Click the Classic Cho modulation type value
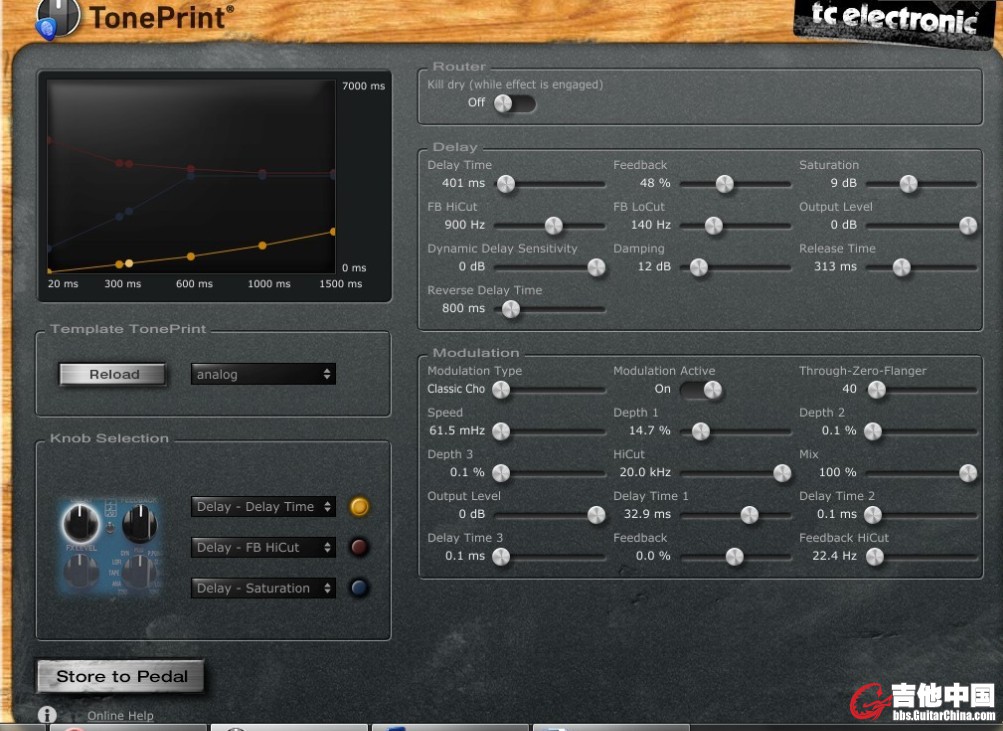Screen dimensions: 1003x731 coord(456,389)
